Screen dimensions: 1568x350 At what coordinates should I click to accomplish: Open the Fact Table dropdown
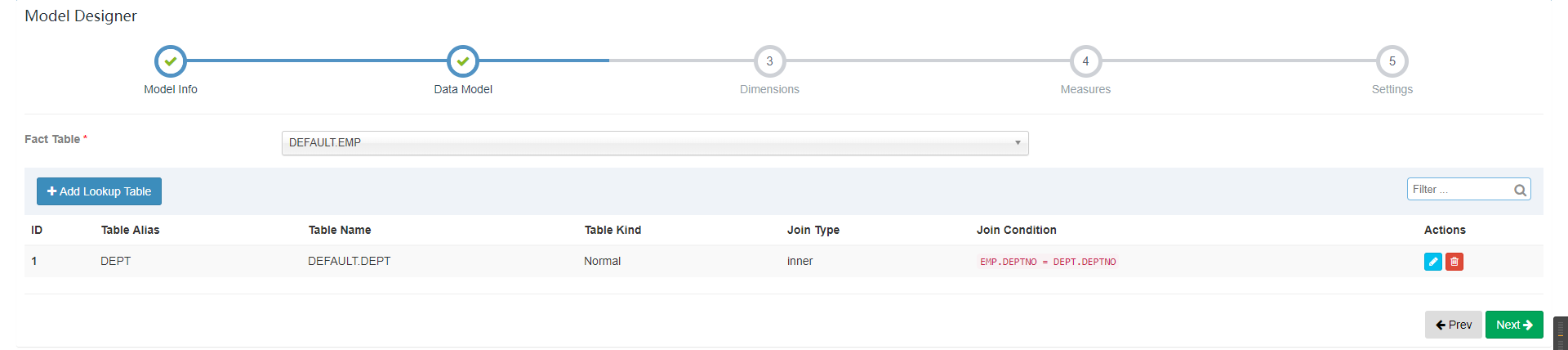point(653,143)
